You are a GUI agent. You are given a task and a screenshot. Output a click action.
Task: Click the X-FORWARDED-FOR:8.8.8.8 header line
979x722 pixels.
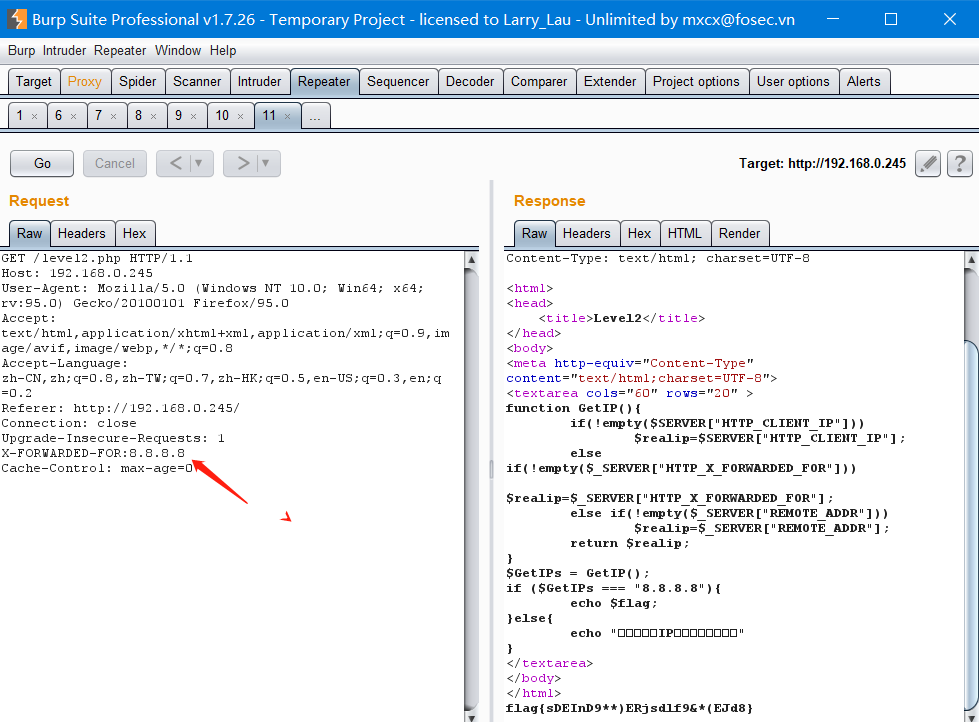[x=93, y=453]
